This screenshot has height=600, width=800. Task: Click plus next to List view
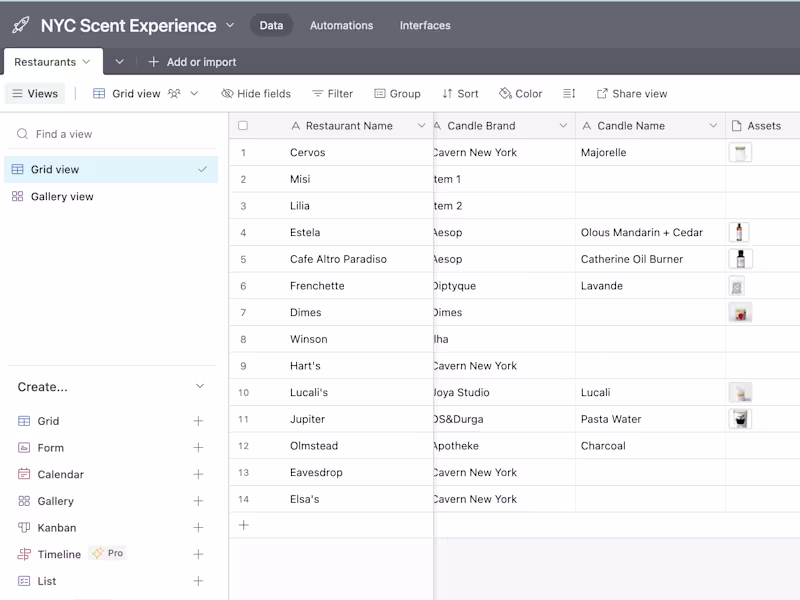(198, 581)
